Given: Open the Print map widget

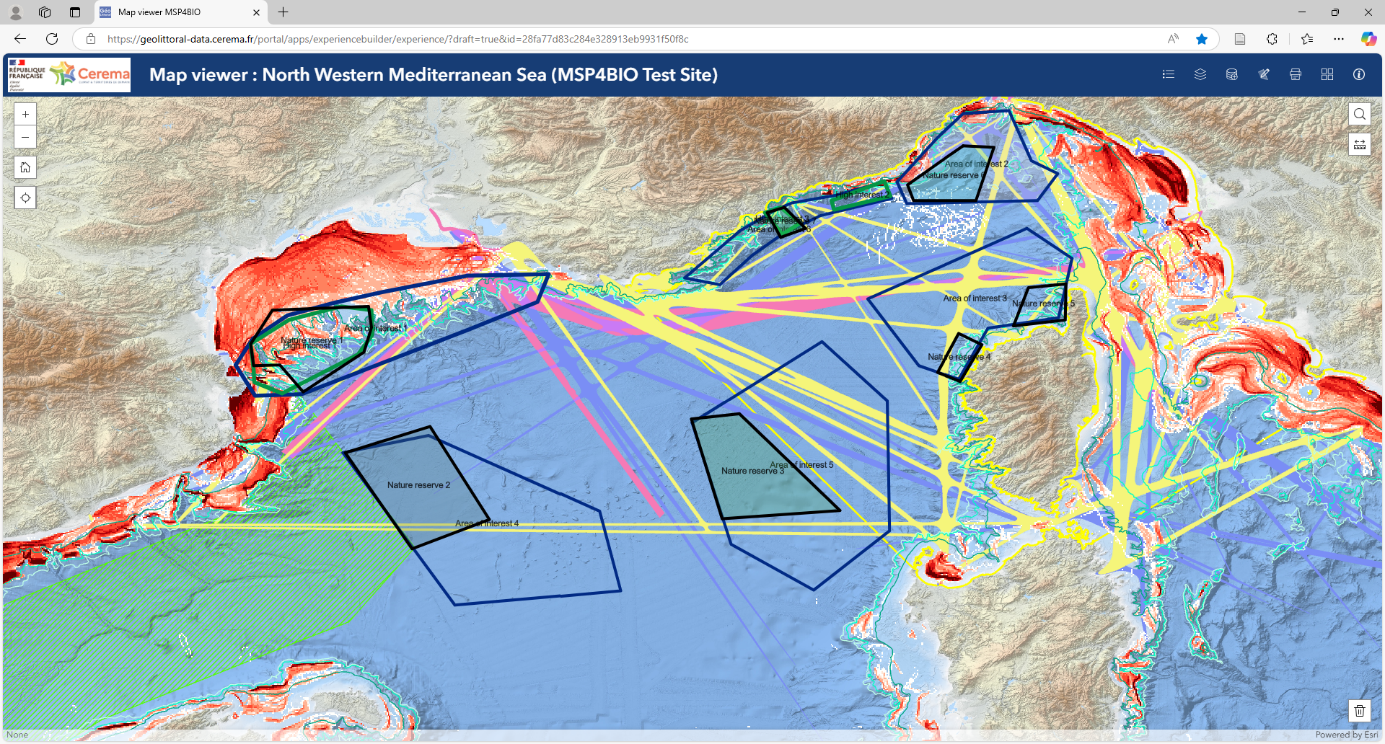Looking at the screenshot, I should (1295, 74).
